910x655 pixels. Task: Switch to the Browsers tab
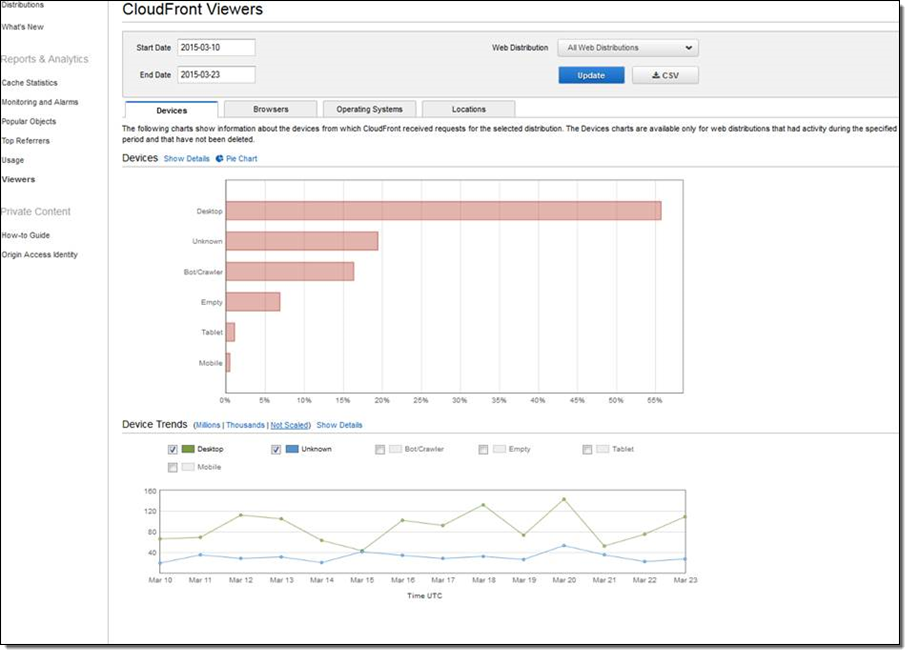271,109
